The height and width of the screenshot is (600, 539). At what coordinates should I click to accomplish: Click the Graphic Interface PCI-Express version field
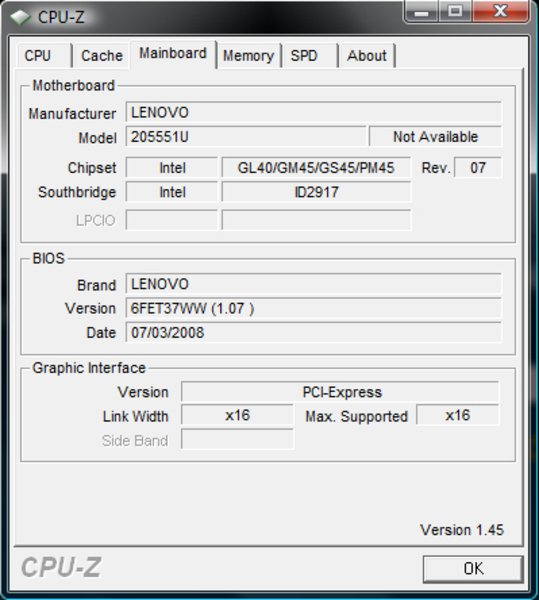point(340,392)
